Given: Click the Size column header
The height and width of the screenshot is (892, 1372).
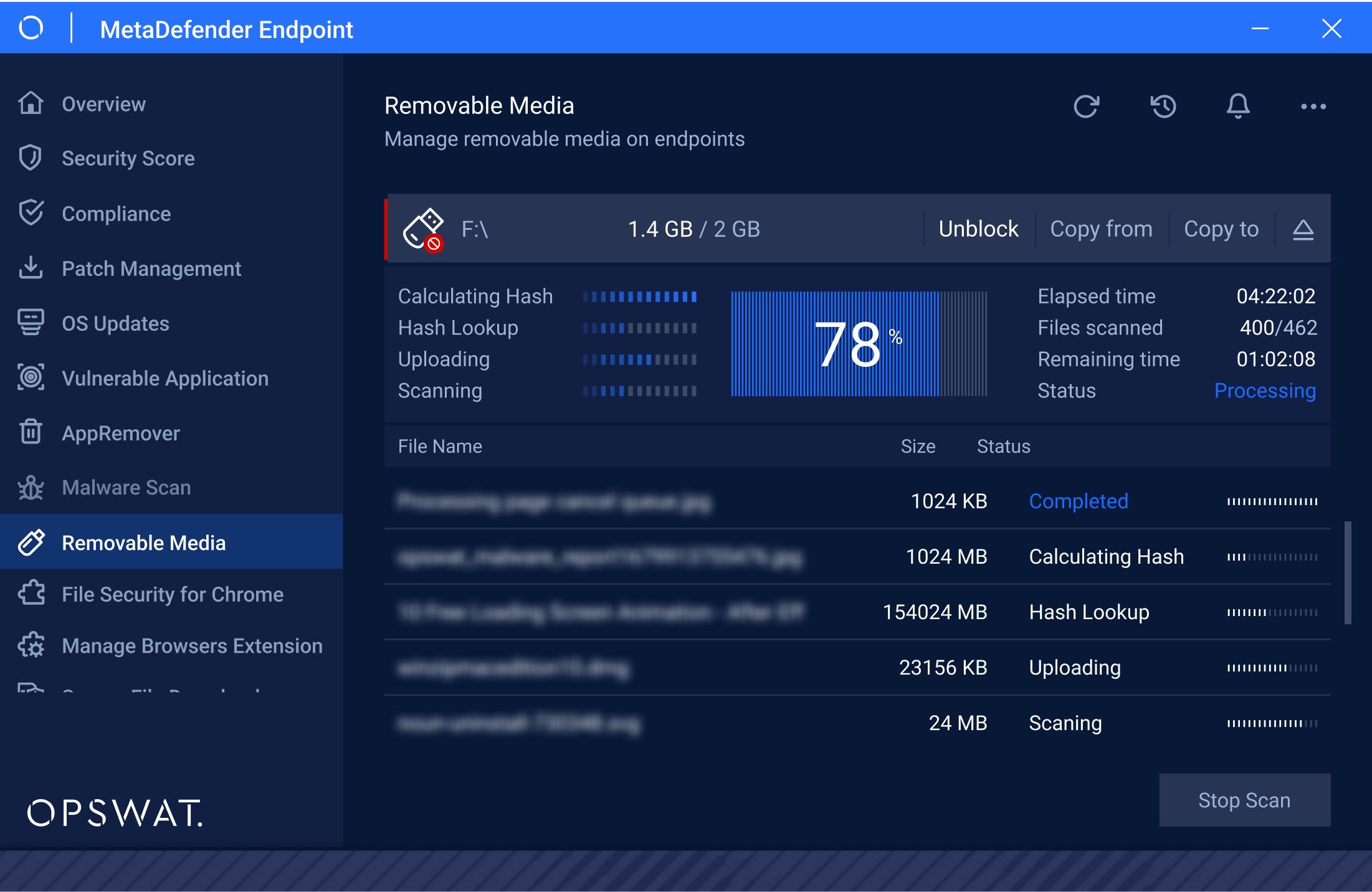Looking at the screenshot, I should coord(918,446).
